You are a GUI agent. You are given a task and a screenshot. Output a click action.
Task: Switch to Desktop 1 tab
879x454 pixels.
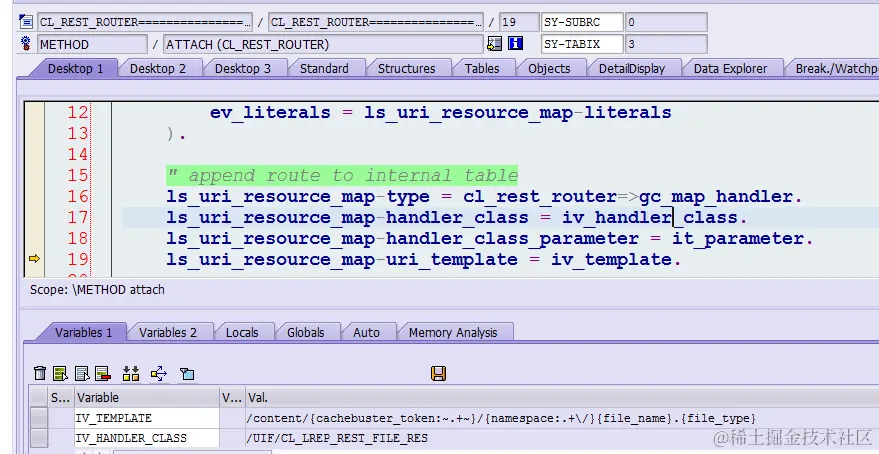point(76,68)
